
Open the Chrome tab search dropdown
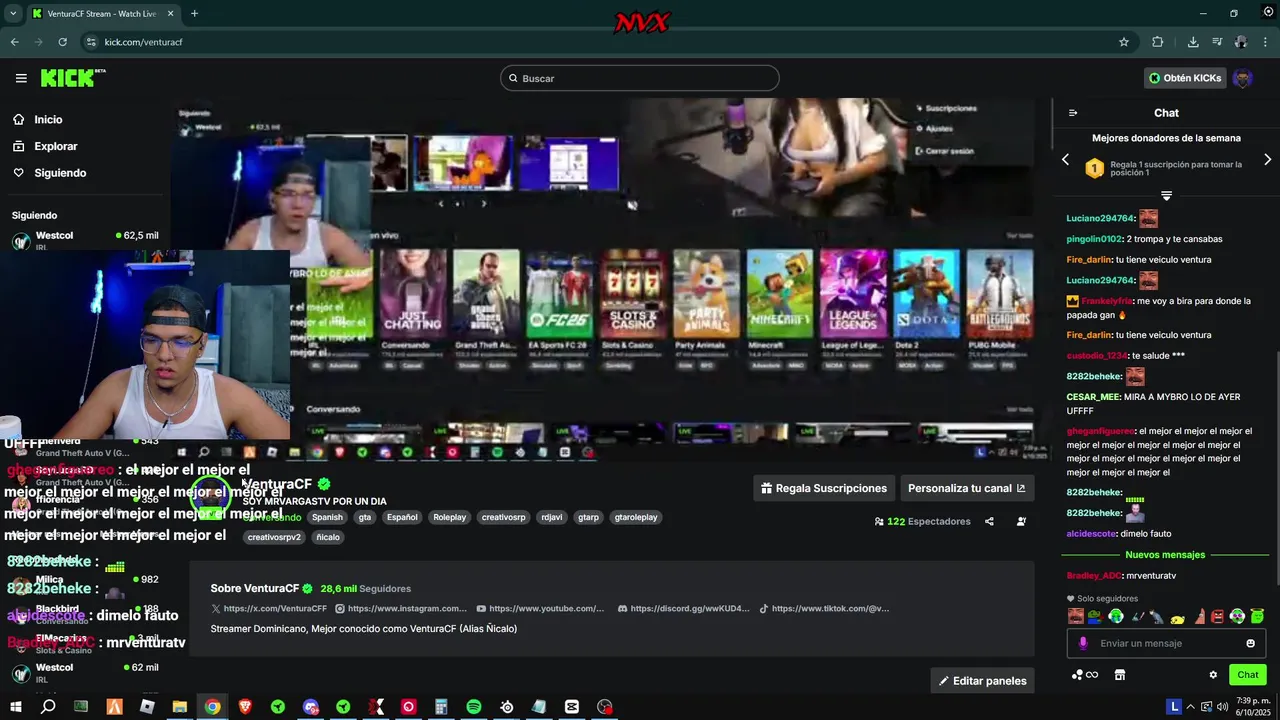[13, 13]
